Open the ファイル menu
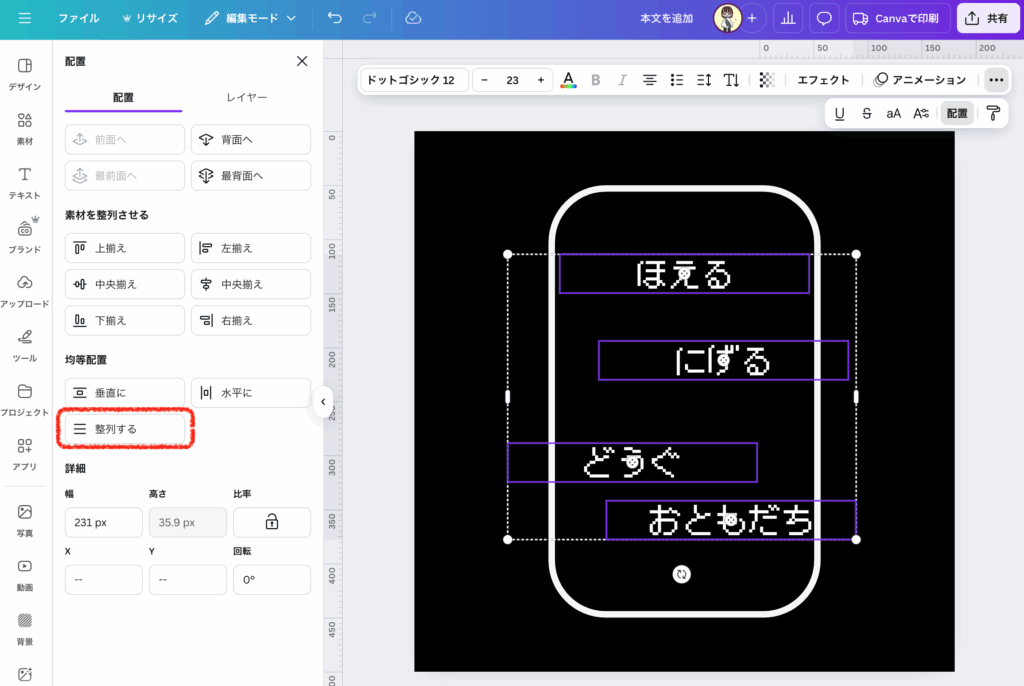This screenshot has width=1024, height=686. (x=78, y=18)
